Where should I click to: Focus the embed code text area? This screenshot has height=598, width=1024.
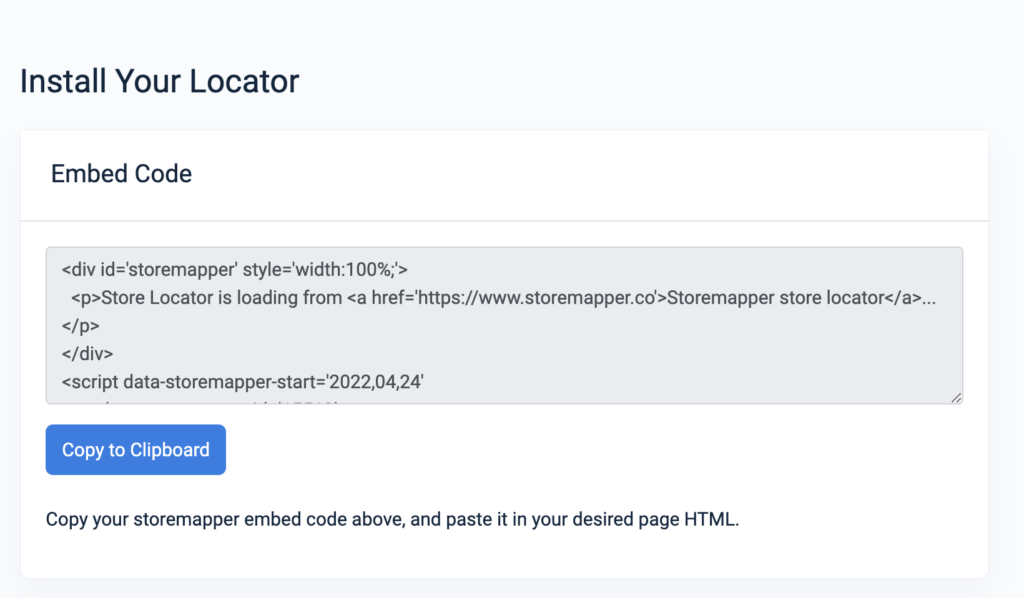(x=500, y=330)
